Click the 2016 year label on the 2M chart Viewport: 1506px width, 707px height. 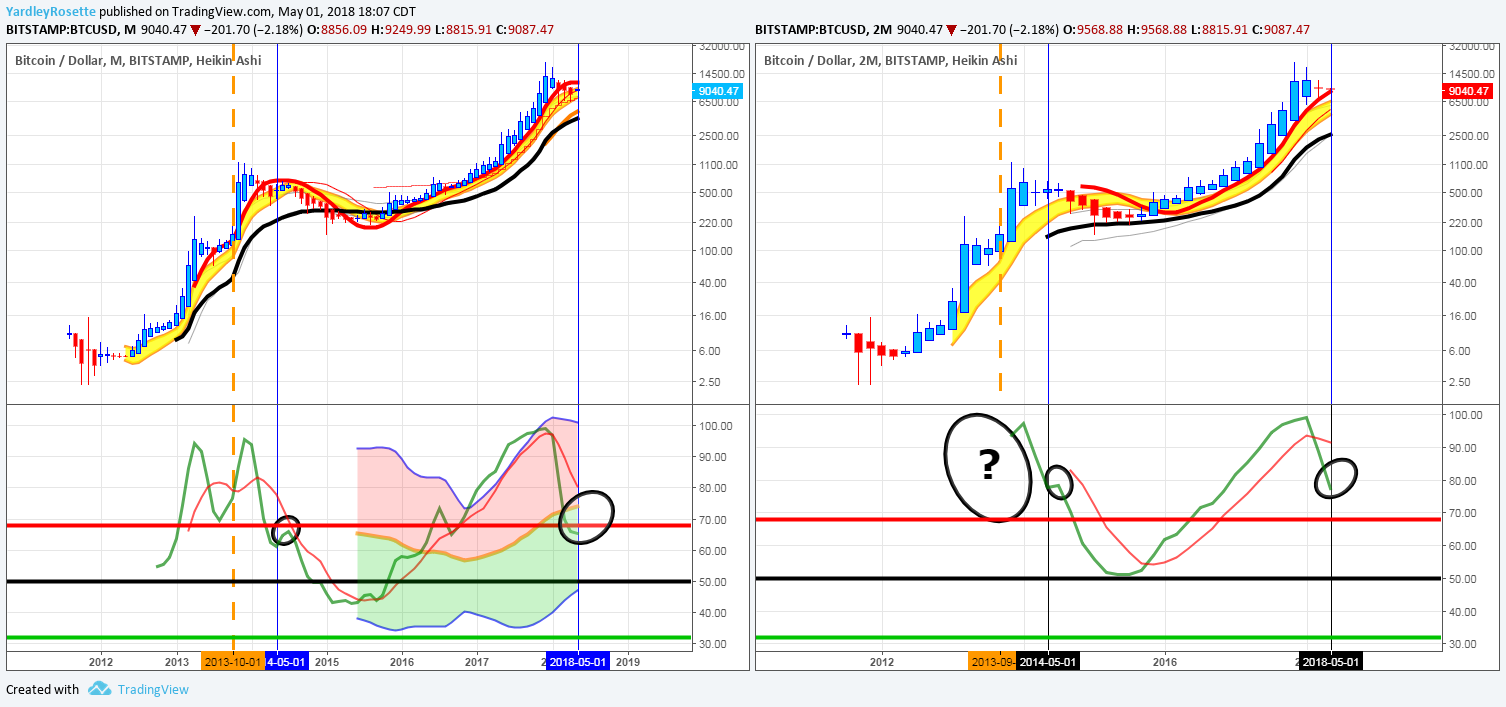tap(1164, 661)
